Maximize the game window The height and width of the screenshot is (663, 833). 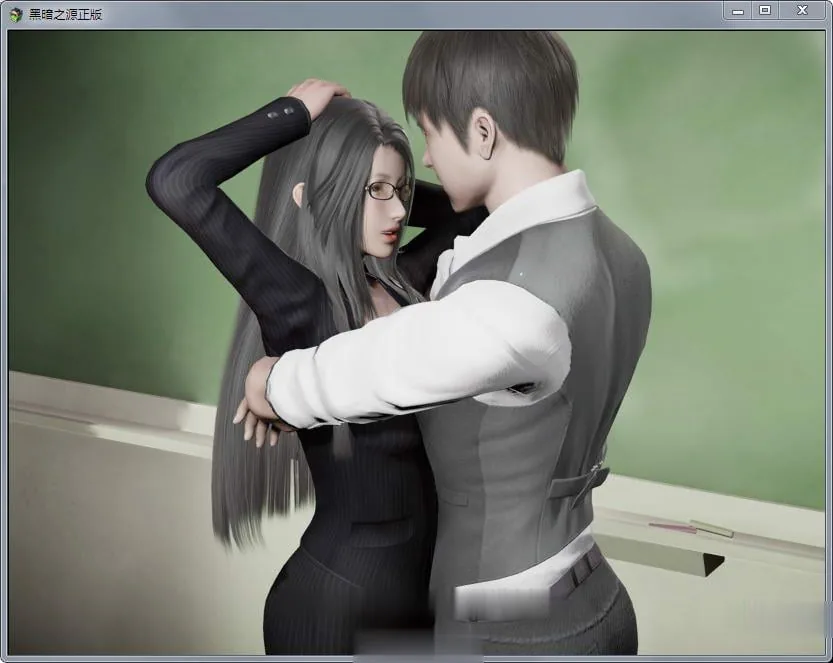tap(764, 11)
